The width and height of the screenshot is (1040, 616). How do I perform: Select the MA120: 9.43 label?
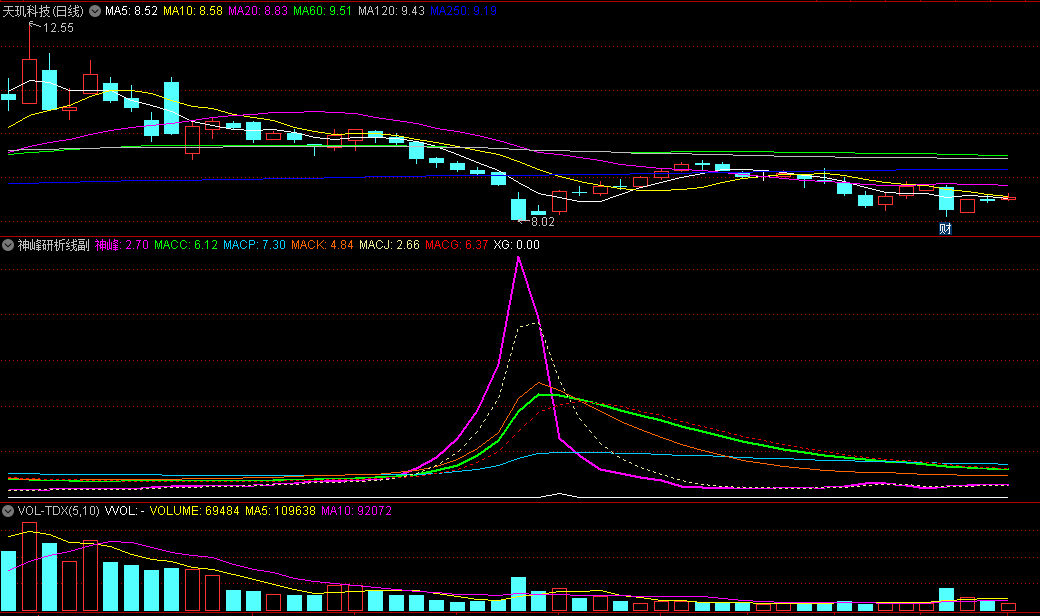pos(391,11)
